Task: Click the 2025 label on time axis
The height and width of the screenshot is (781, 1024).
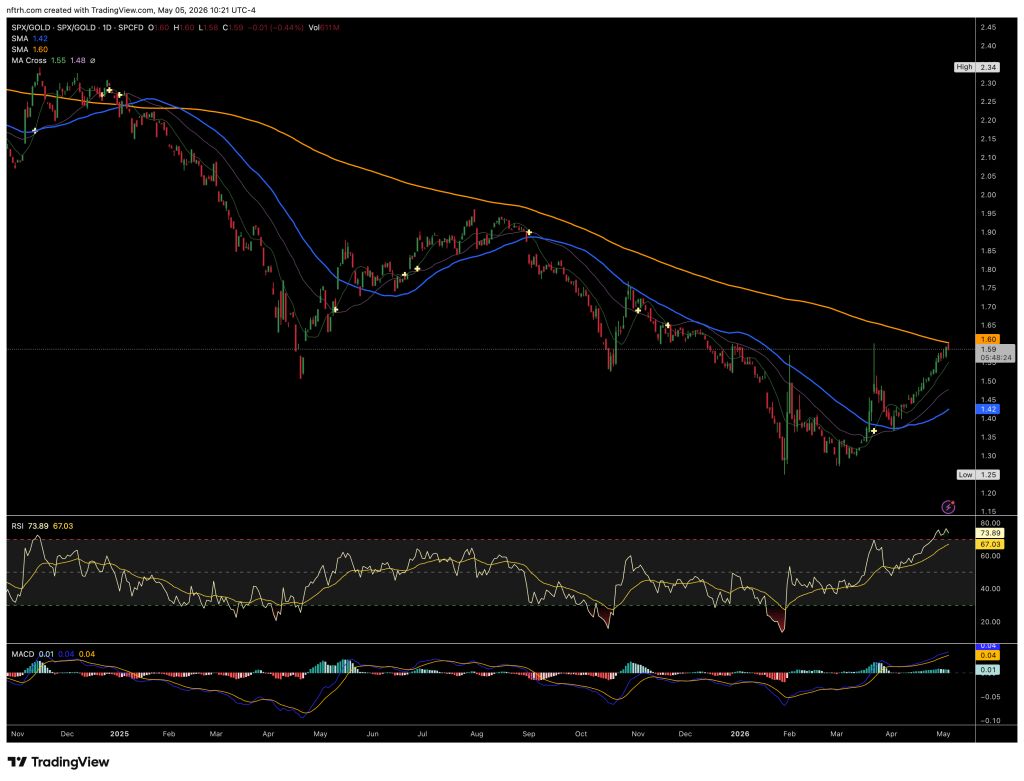Action: [120, 734]
